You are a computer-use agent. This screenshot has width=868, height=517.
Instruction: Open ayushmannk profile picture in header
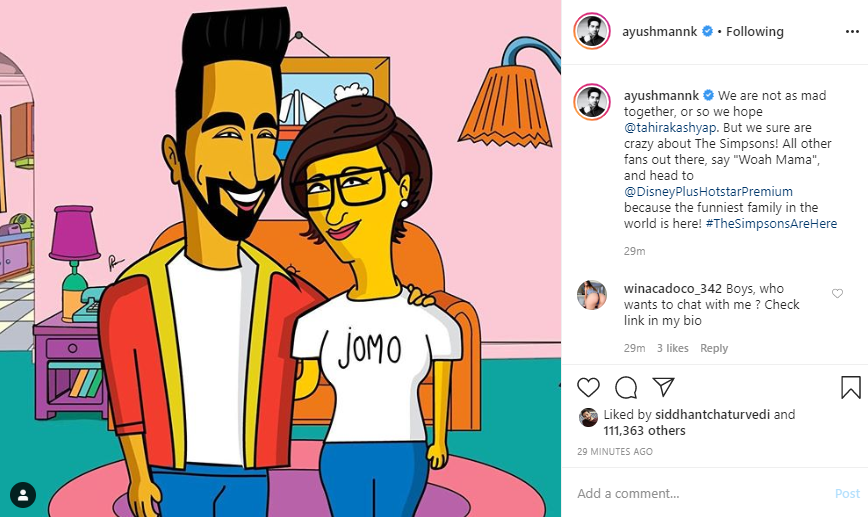[x=592, y=32]
